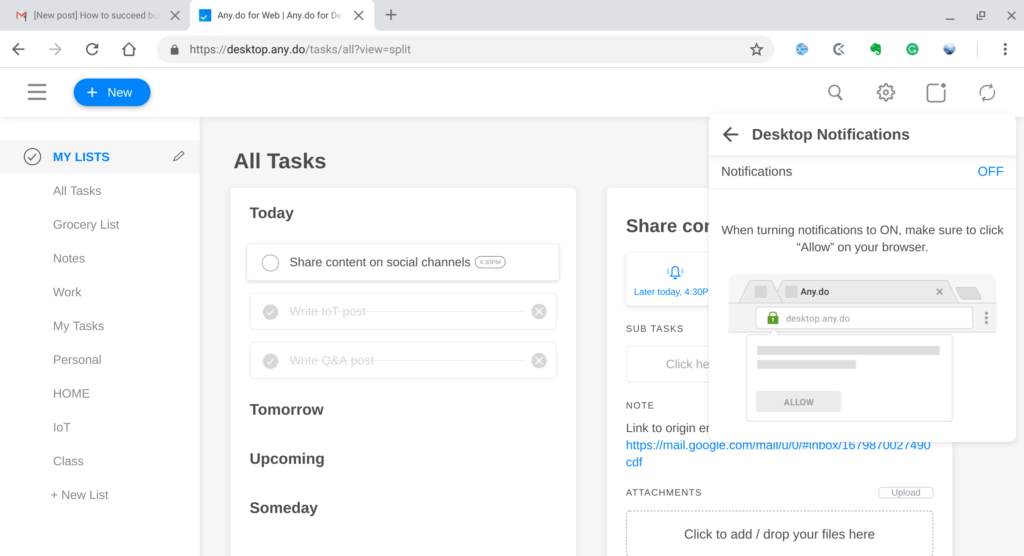The height and width of the screenshot is (556, 1024).
Task: Open the IoT list
Action: (61, 427)
